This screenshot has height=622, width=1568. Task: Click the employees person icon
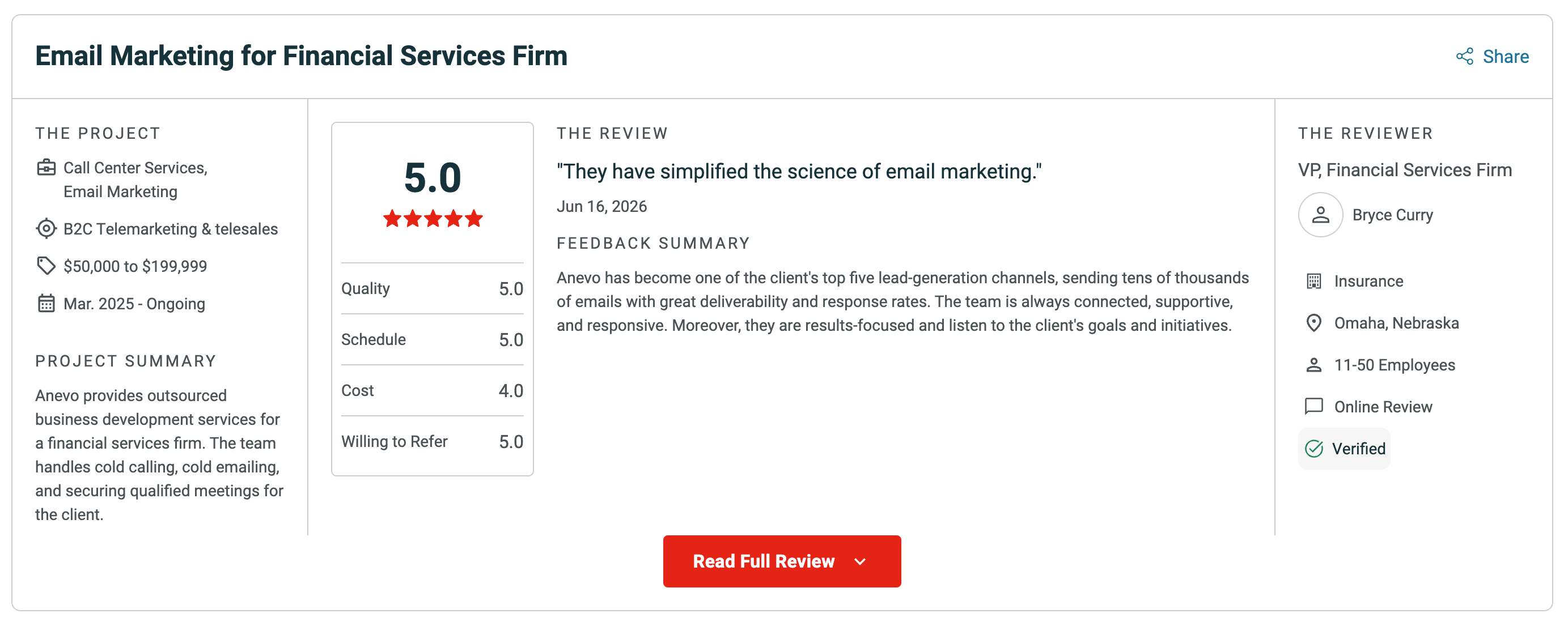(1313, 365)
